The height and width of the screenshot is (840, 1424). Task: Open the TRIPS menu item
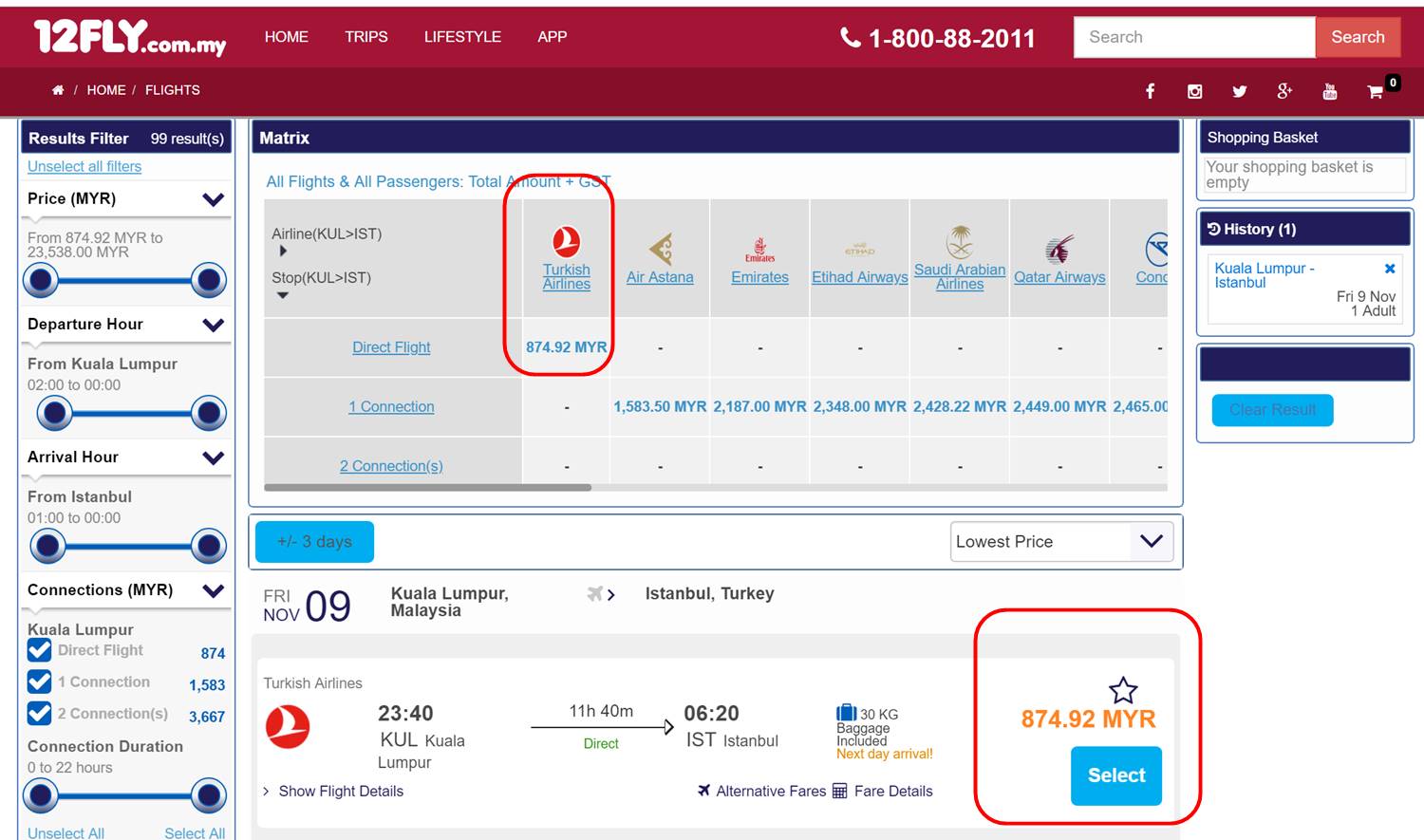[x=366, y=37]
